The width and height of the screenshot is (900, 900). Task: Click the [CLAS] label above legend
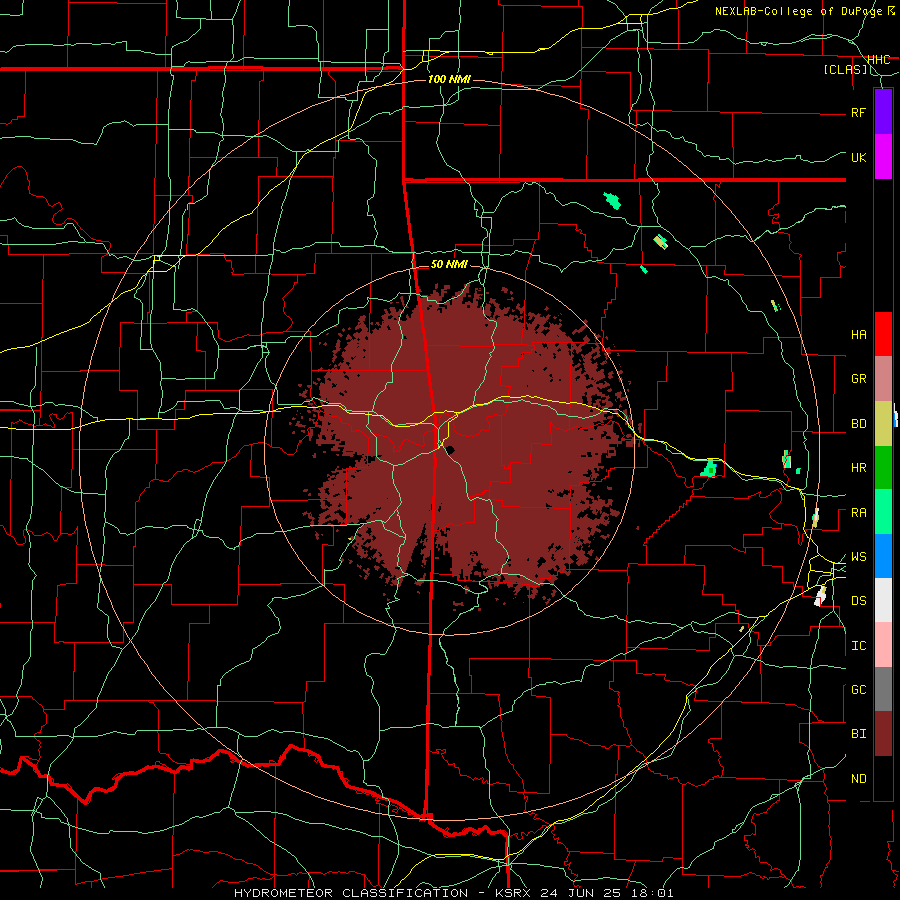pos(845,69)
